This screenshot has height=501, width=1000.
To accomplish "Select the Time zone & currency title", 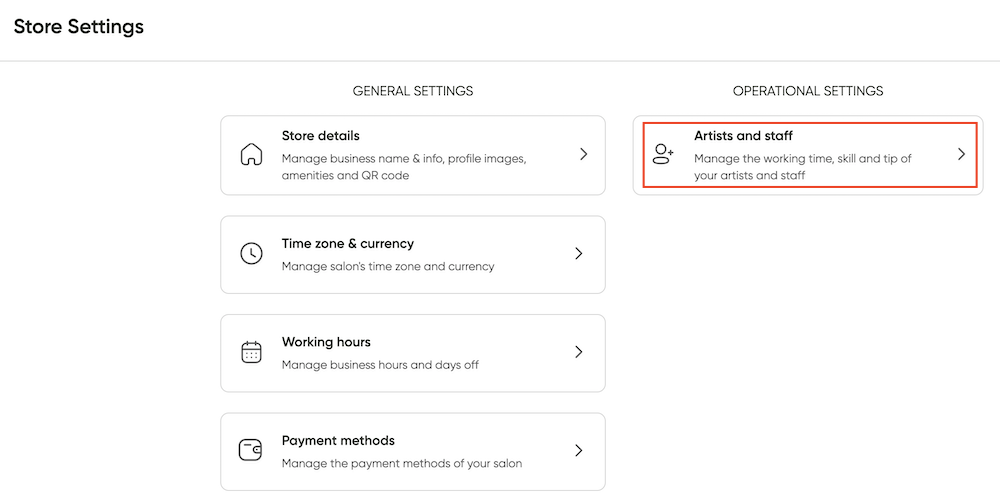I will [348, 243].
